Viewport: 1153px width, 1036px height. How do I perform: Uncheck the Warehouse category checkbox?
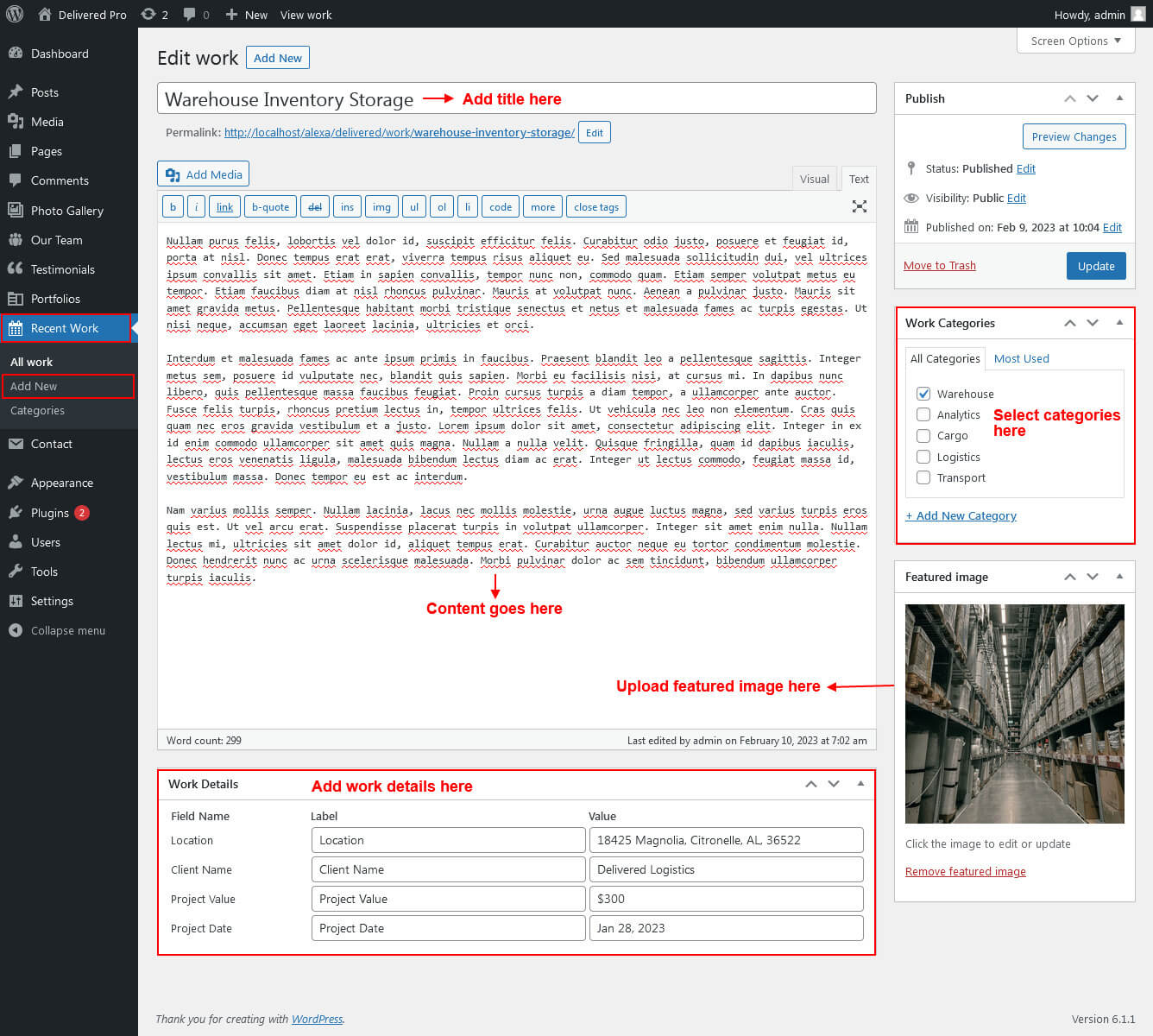click(923, 394)
